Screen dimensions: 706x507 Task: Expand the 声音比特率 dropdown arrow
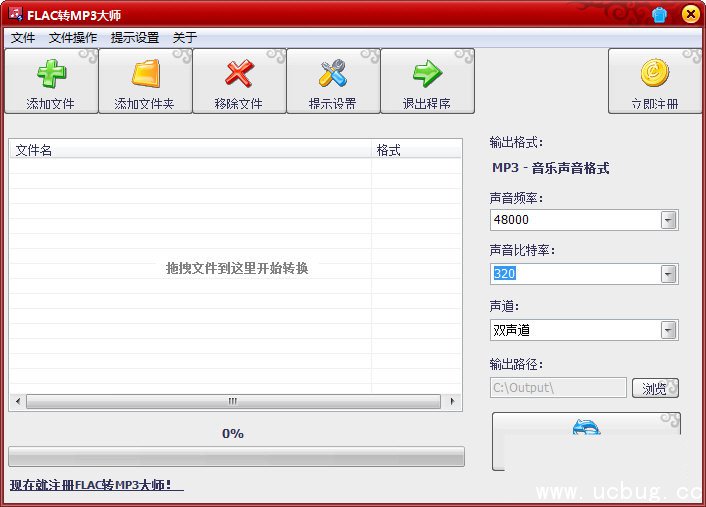click(668, 274)
